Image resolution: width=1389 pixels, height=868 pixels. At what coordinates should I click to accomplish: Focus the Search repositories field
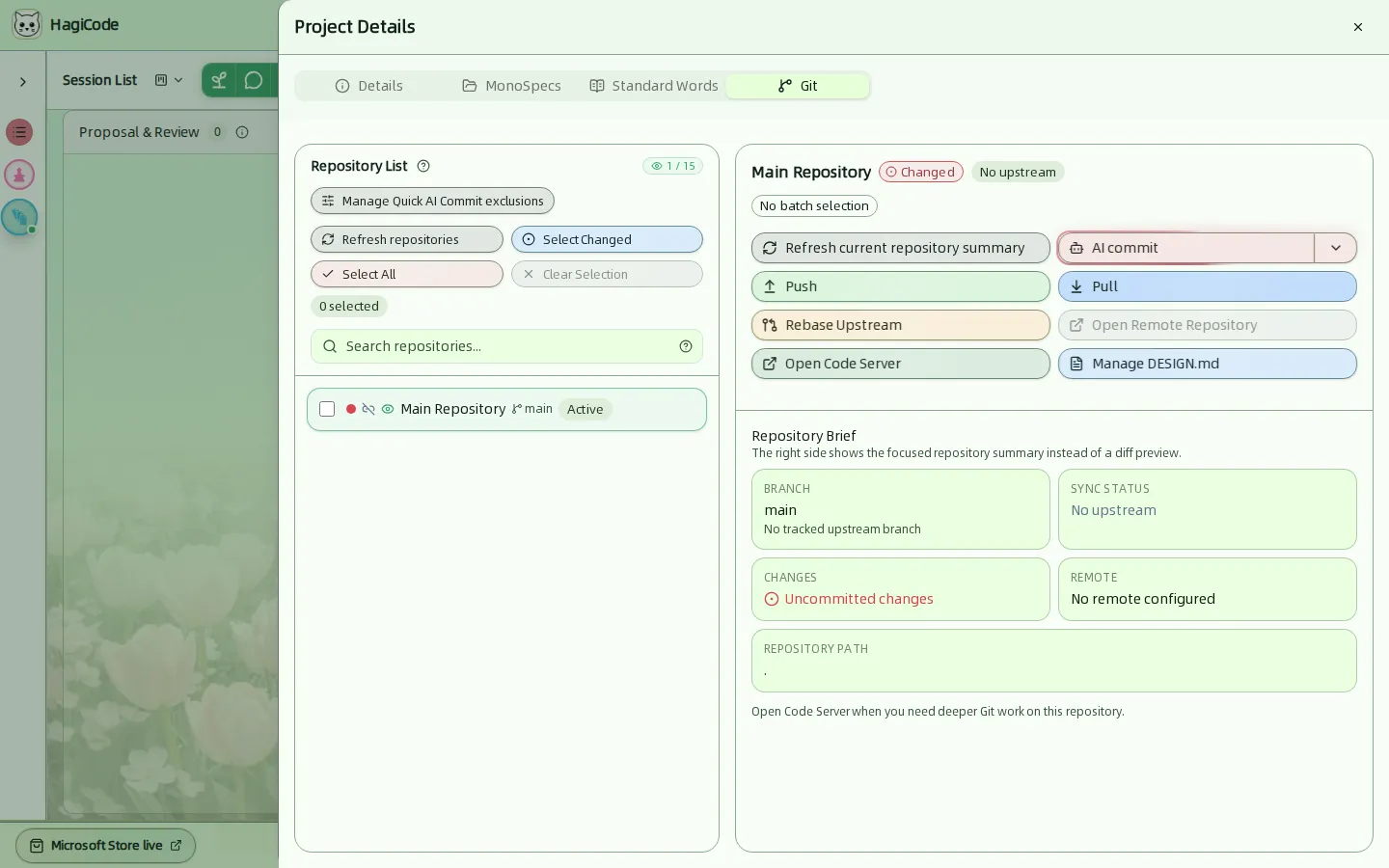click(x=506, y=346)
